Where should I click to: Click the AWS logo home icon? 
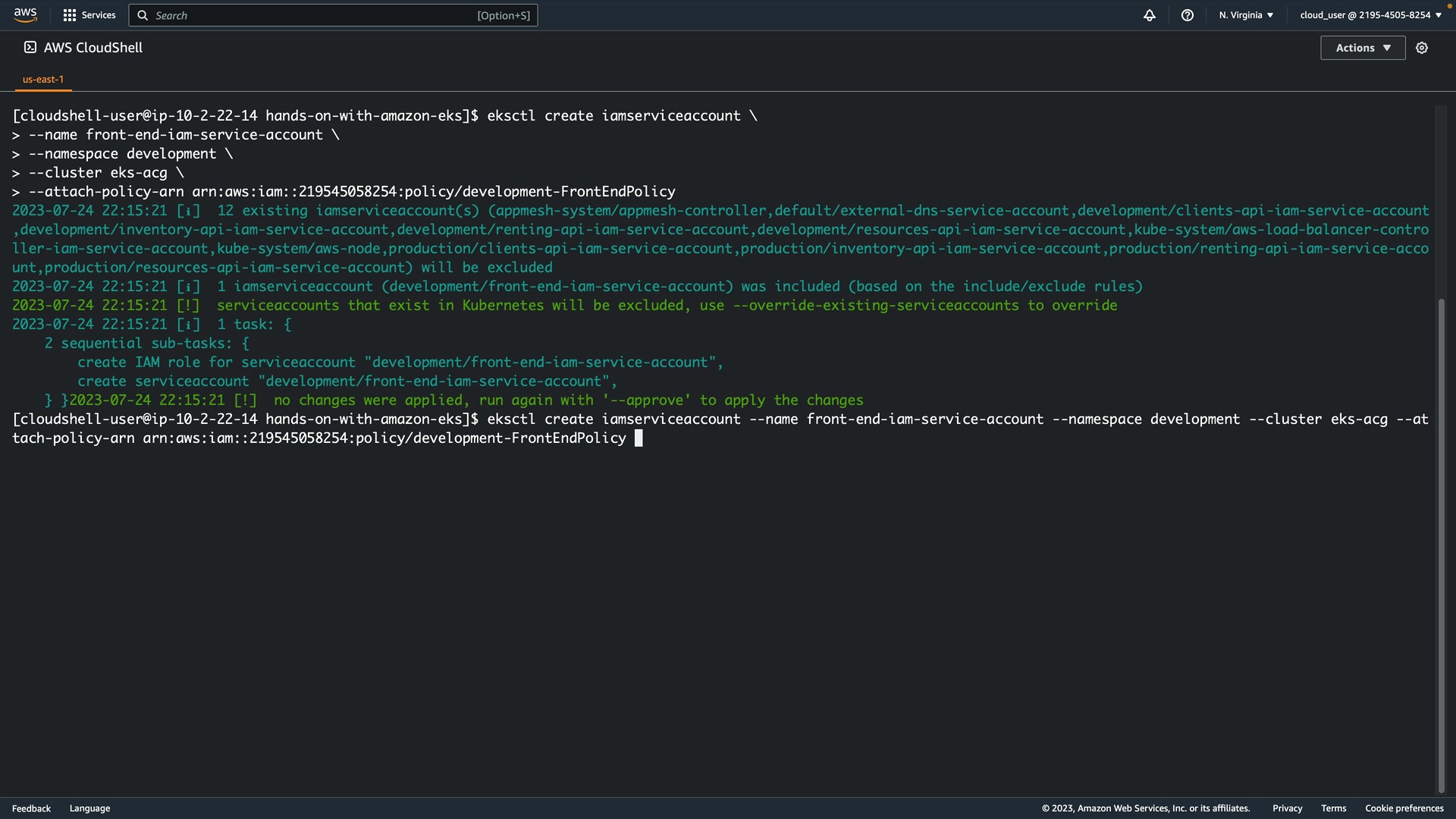click(x=25, y=14)
